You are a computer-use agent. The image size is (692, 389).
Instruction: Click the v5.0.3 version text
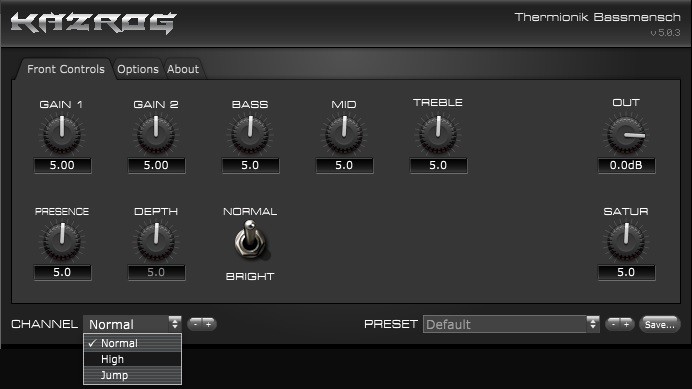(x=665, y=33)
